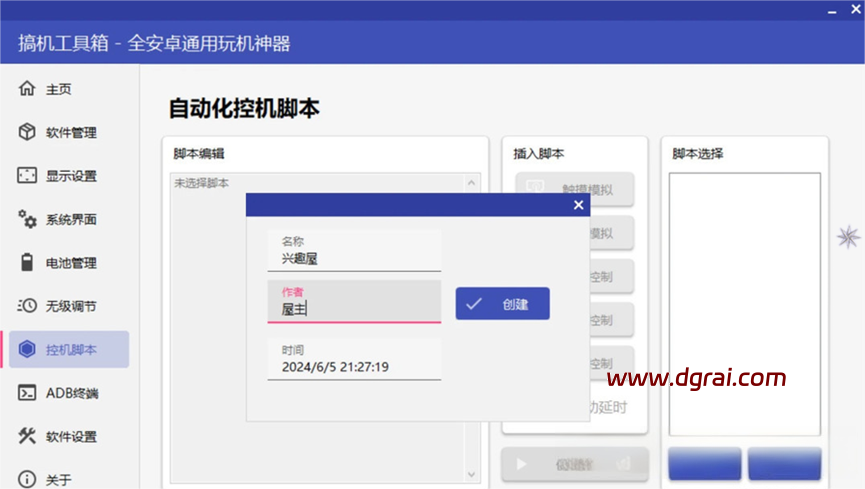Click the scroll down arrow in script editor

pyautogui.click(x=472, y=474)
